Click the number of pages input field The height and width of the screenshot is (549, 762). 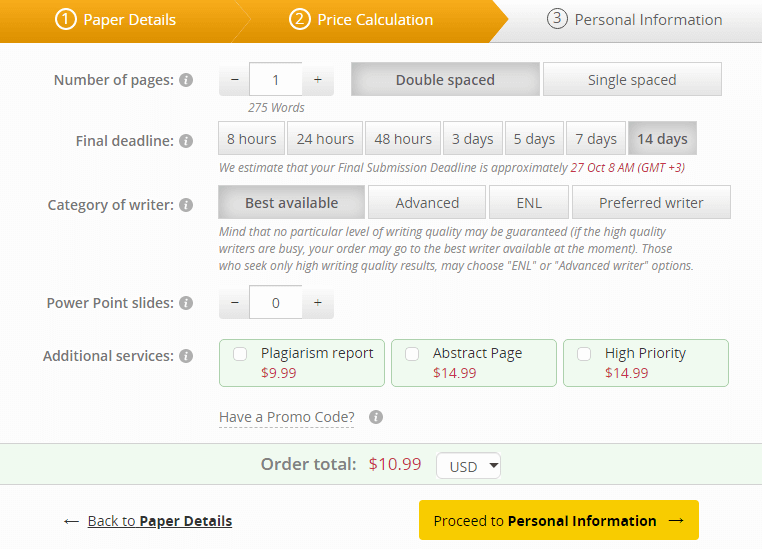[x=276, y=79]
